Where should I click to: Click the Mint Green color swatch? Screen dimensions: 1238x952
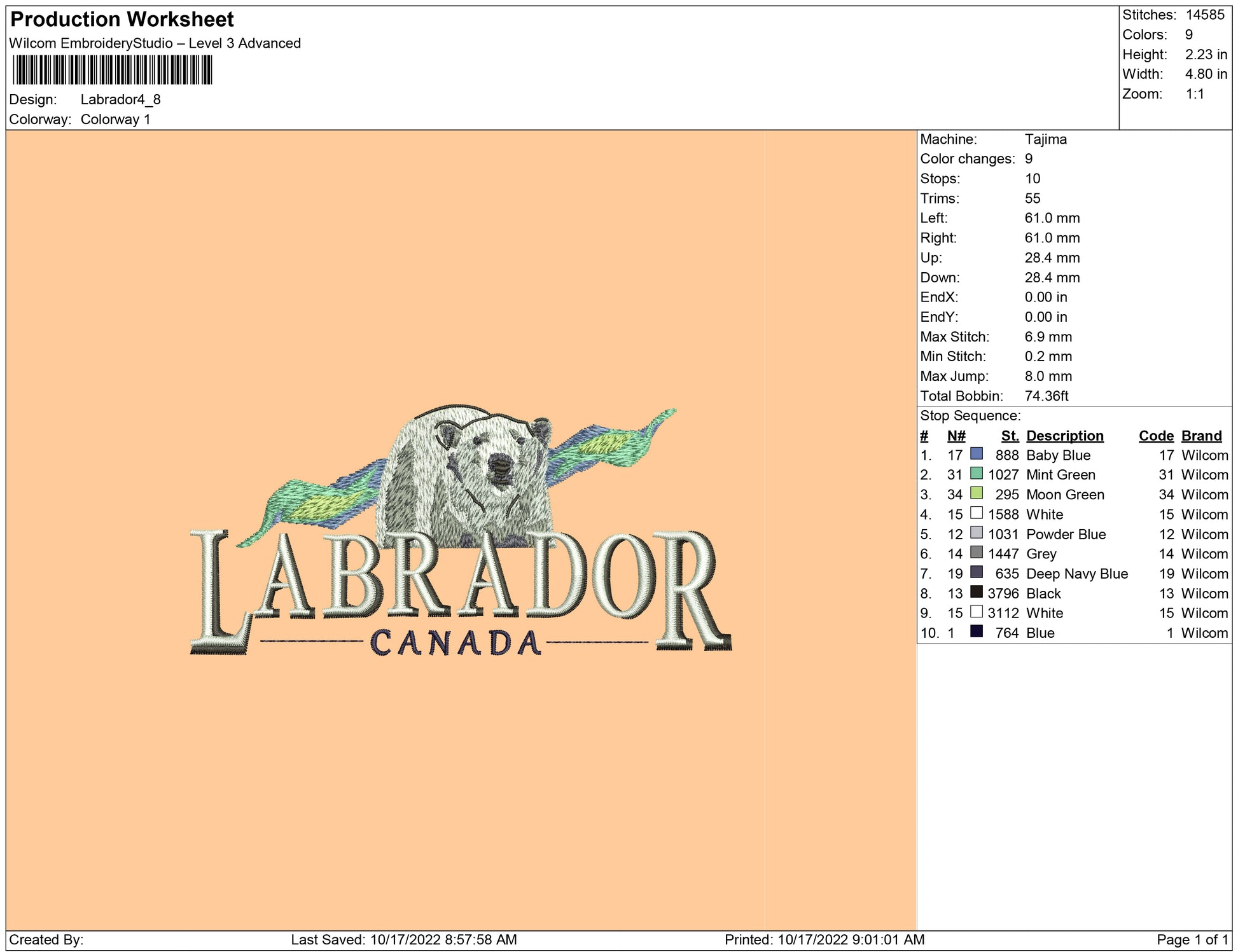[976, 474]
